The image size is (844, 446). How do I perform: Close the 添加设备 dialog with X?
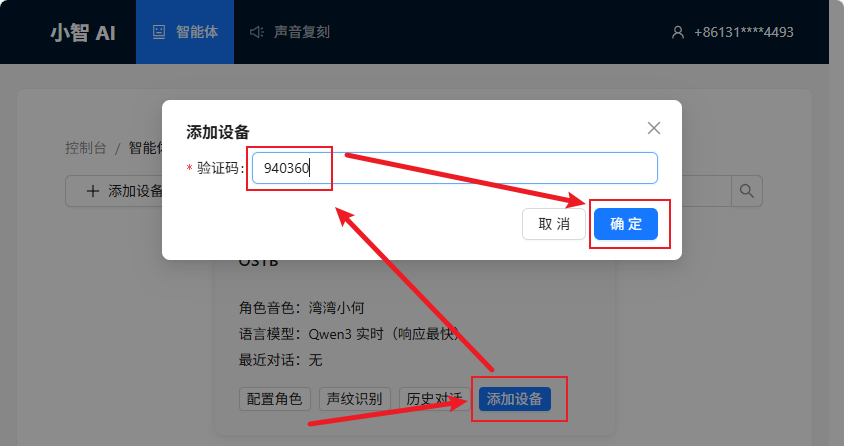[x=654, y=128]
